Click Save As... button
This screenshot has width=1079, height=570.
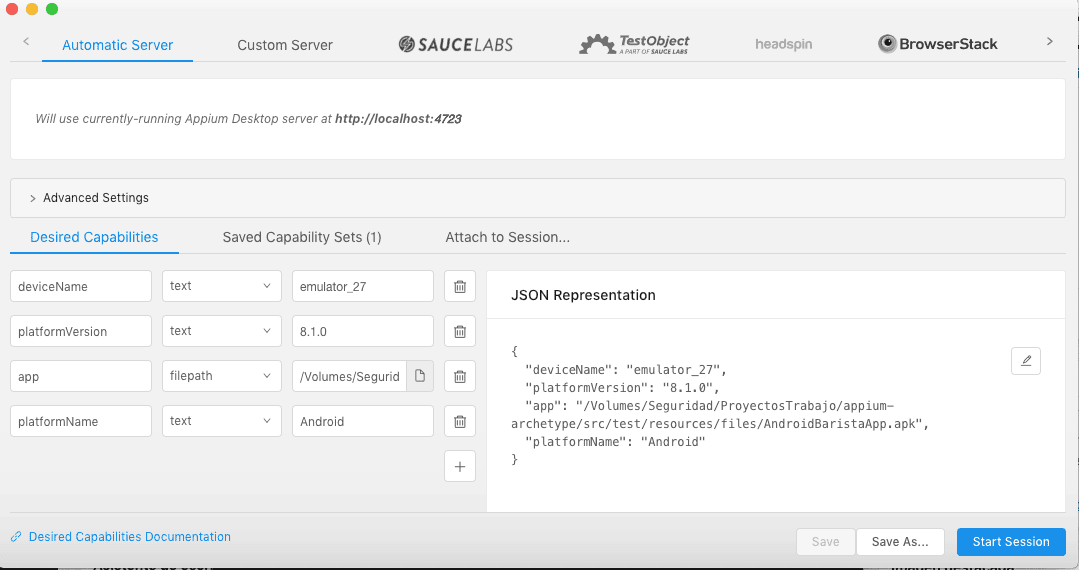900,542
